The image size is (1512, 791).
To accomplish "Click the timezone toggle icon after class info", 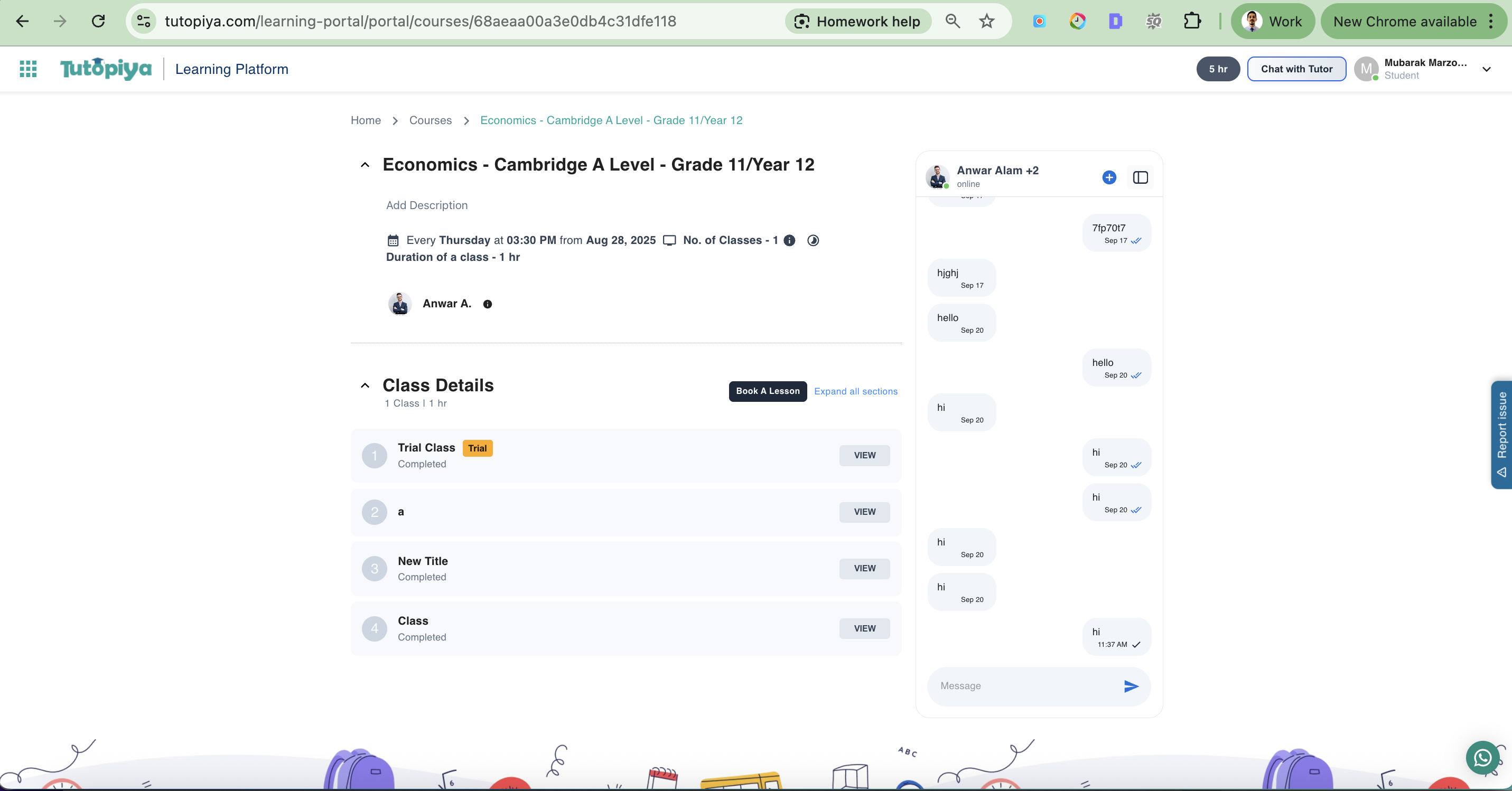I will [x=813, y=241].
